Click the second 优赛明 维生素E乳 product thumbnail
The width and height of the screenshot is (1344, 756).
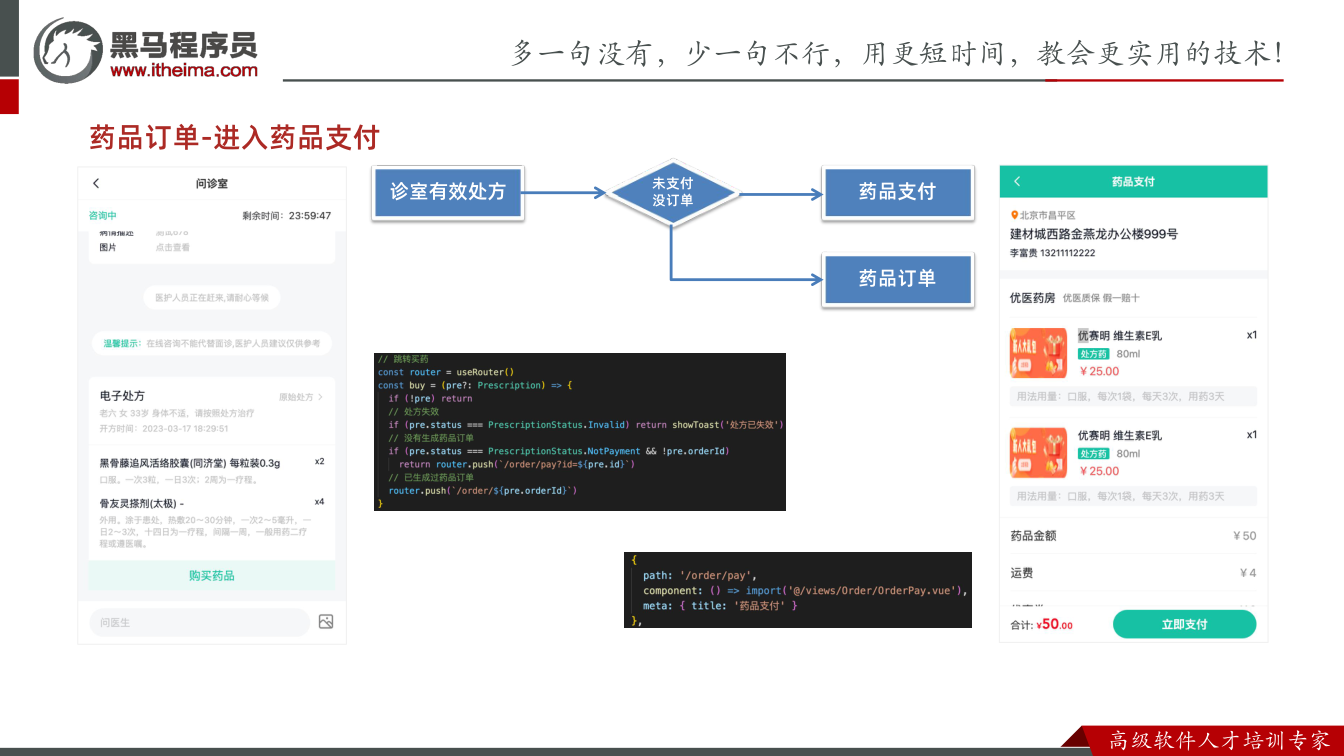1038,453
